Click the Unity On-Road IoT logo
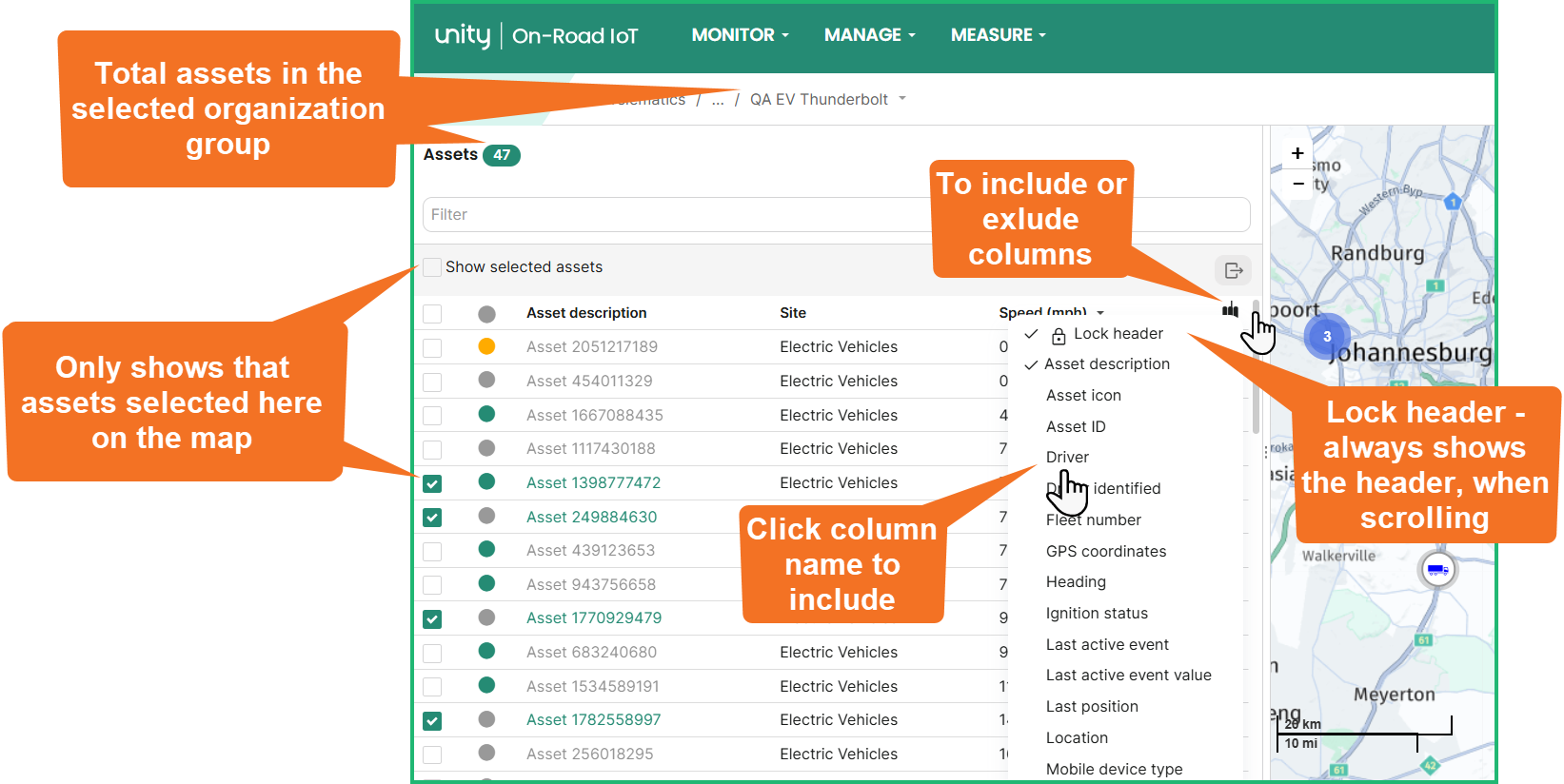1564x784 pixels. point(536,36)
